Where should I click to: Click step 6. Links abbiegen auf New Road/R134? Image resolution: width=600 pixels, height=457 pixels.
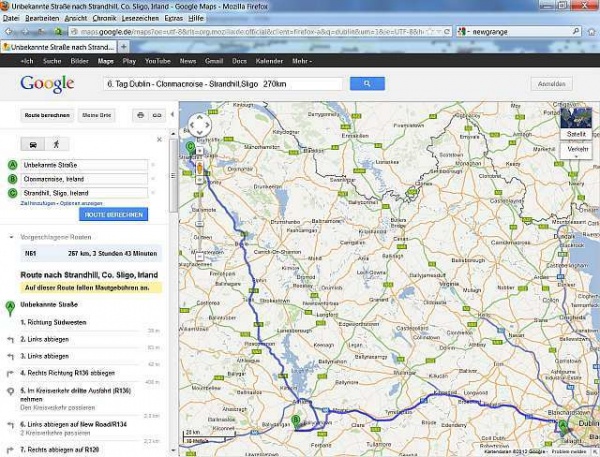coord(73,424)
